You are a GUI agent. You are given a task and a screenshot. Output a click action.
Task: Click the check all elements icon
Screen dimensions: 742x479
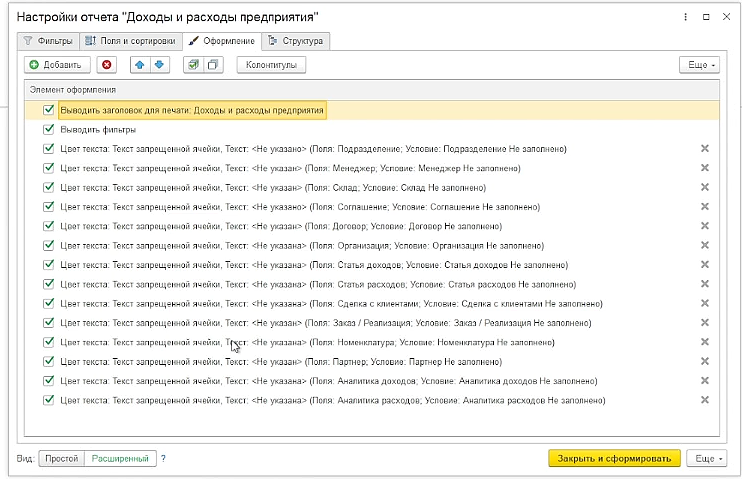click(193, 65)
